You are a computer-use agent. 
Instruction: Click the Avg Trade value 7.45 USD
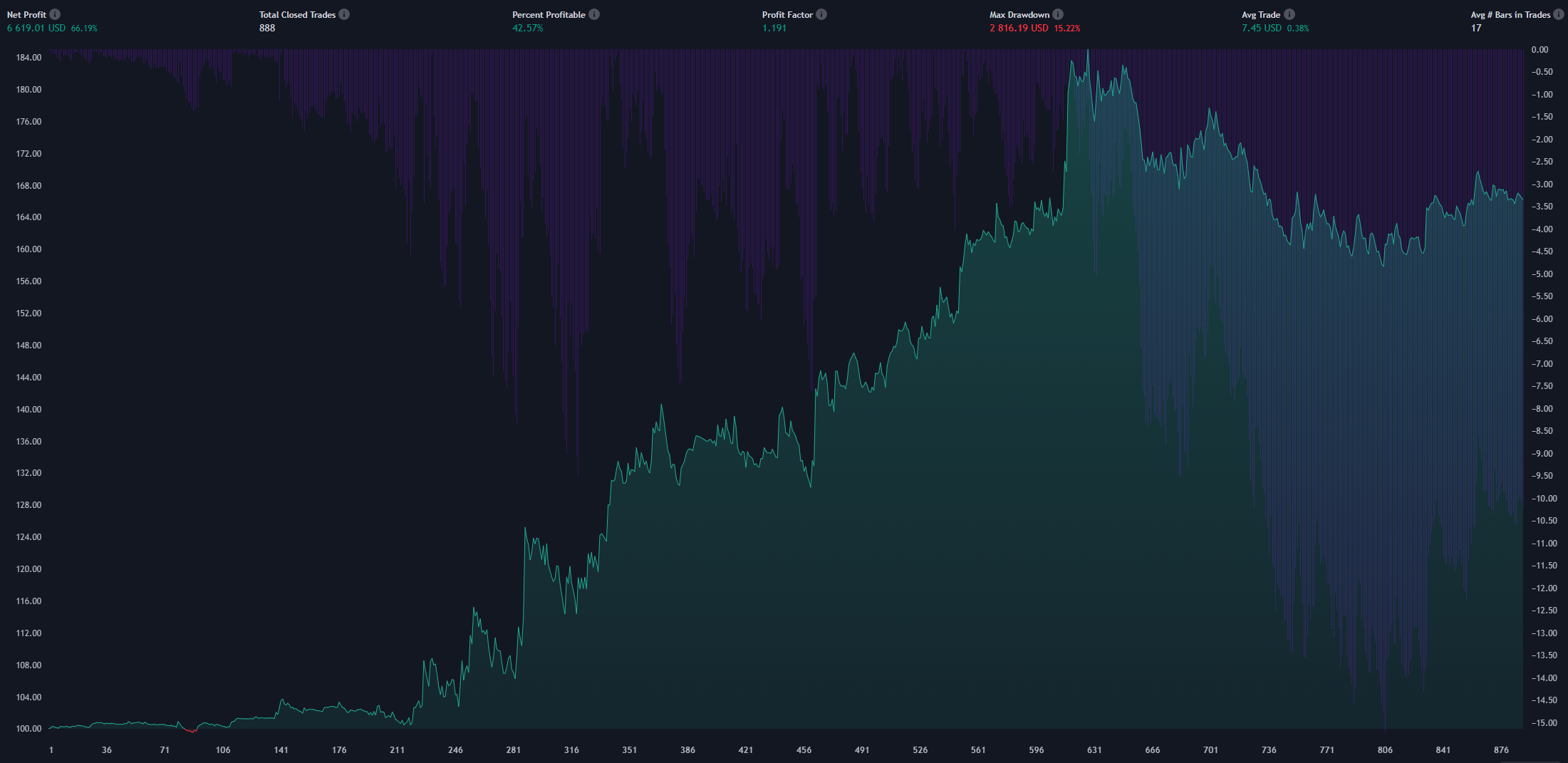pos(1262,28)
